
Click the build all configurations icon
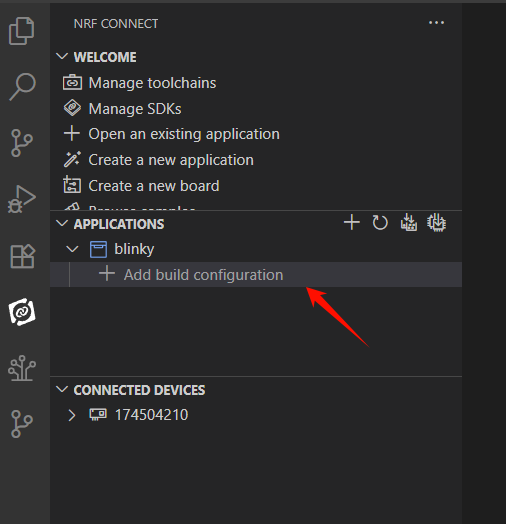point(408,223)
